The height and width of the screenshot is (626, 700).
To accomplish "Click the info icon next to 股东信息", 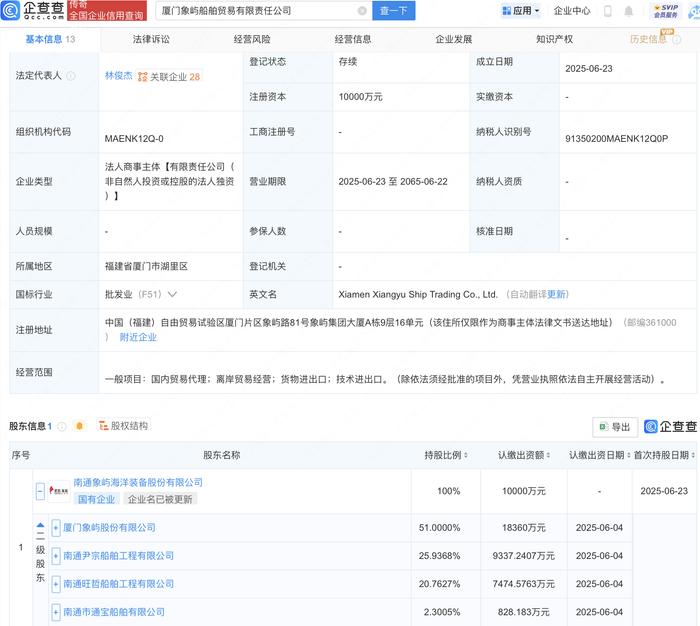I will (62, 426).
